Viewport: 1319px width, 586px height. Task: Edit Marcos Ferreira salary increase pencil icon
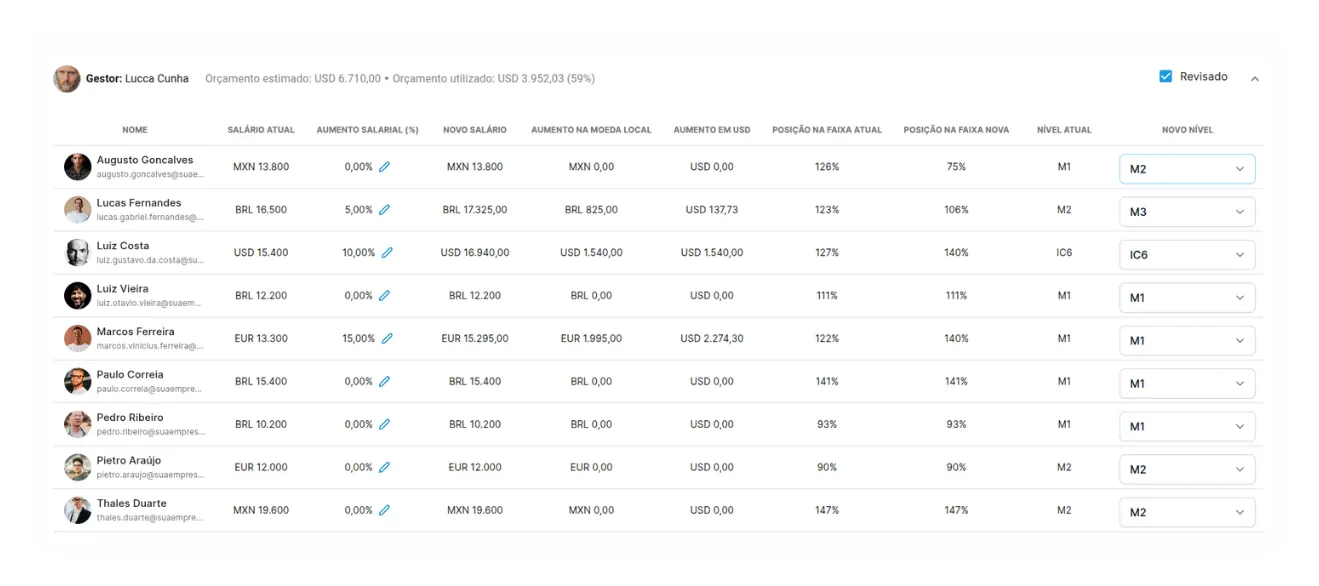click(387, 339)
